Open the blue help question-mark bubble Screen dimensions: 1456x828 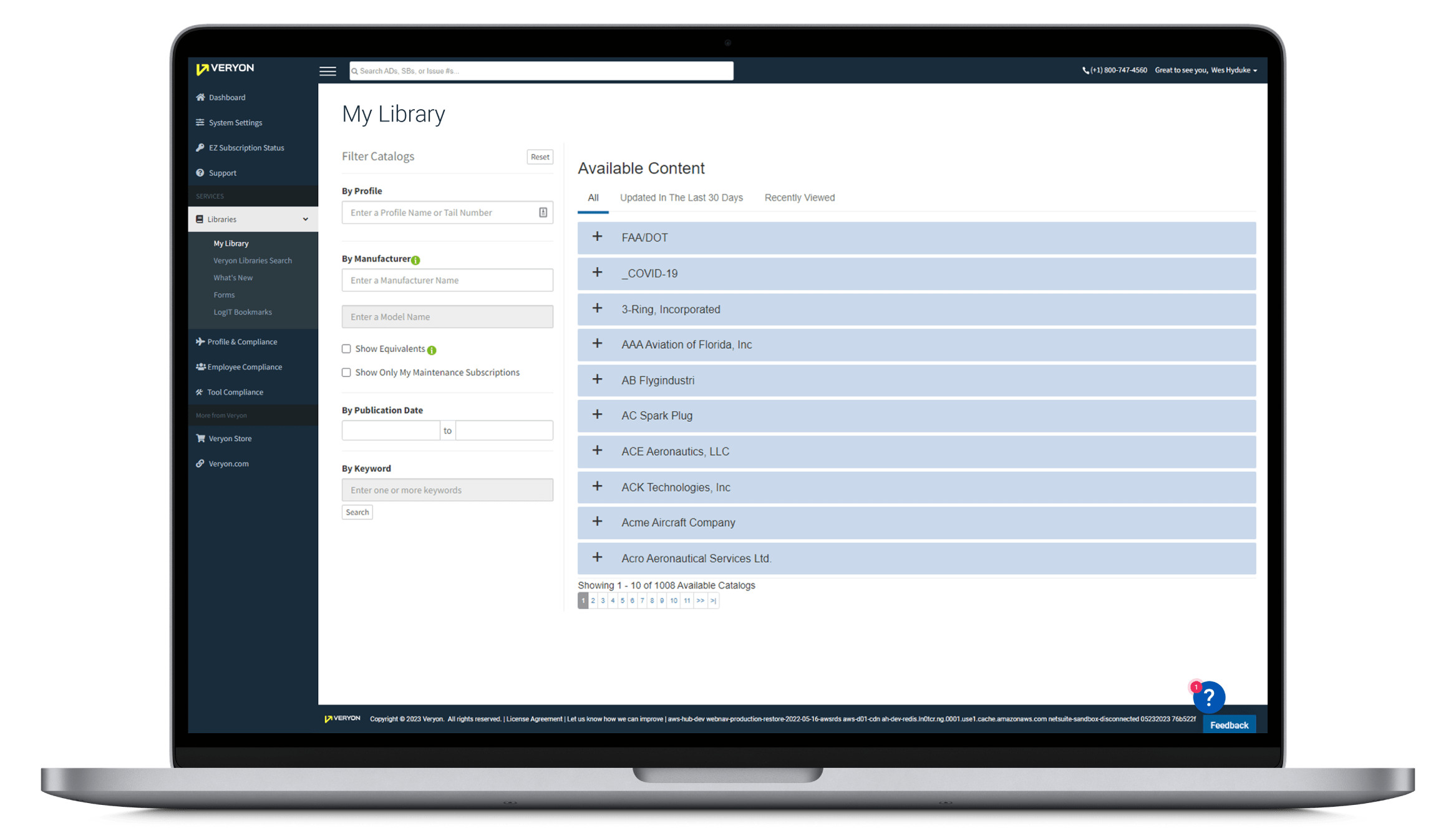(x=1208, y=696)
